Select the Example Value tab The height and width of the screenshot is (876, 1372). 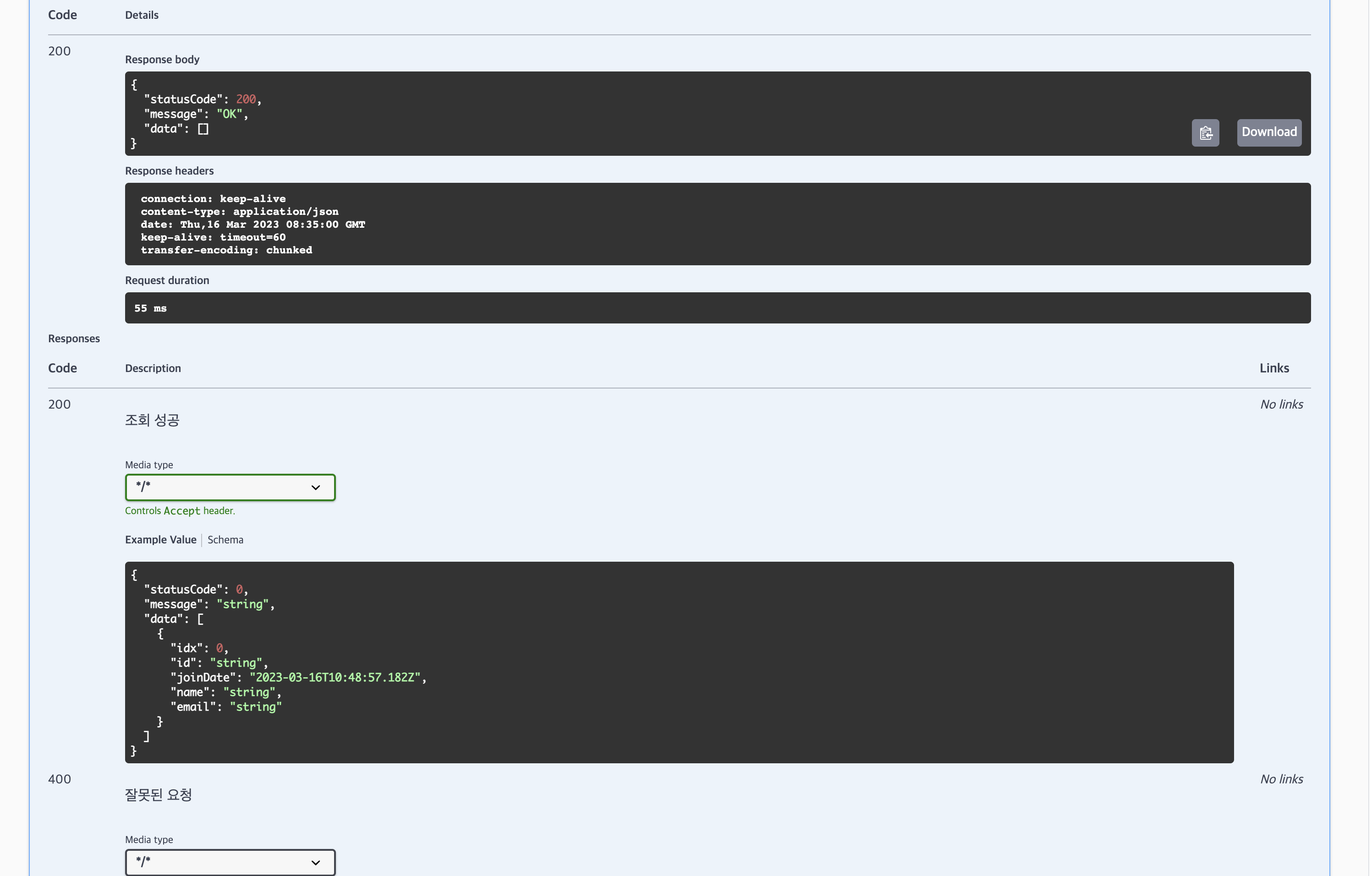tap(161, 540)
